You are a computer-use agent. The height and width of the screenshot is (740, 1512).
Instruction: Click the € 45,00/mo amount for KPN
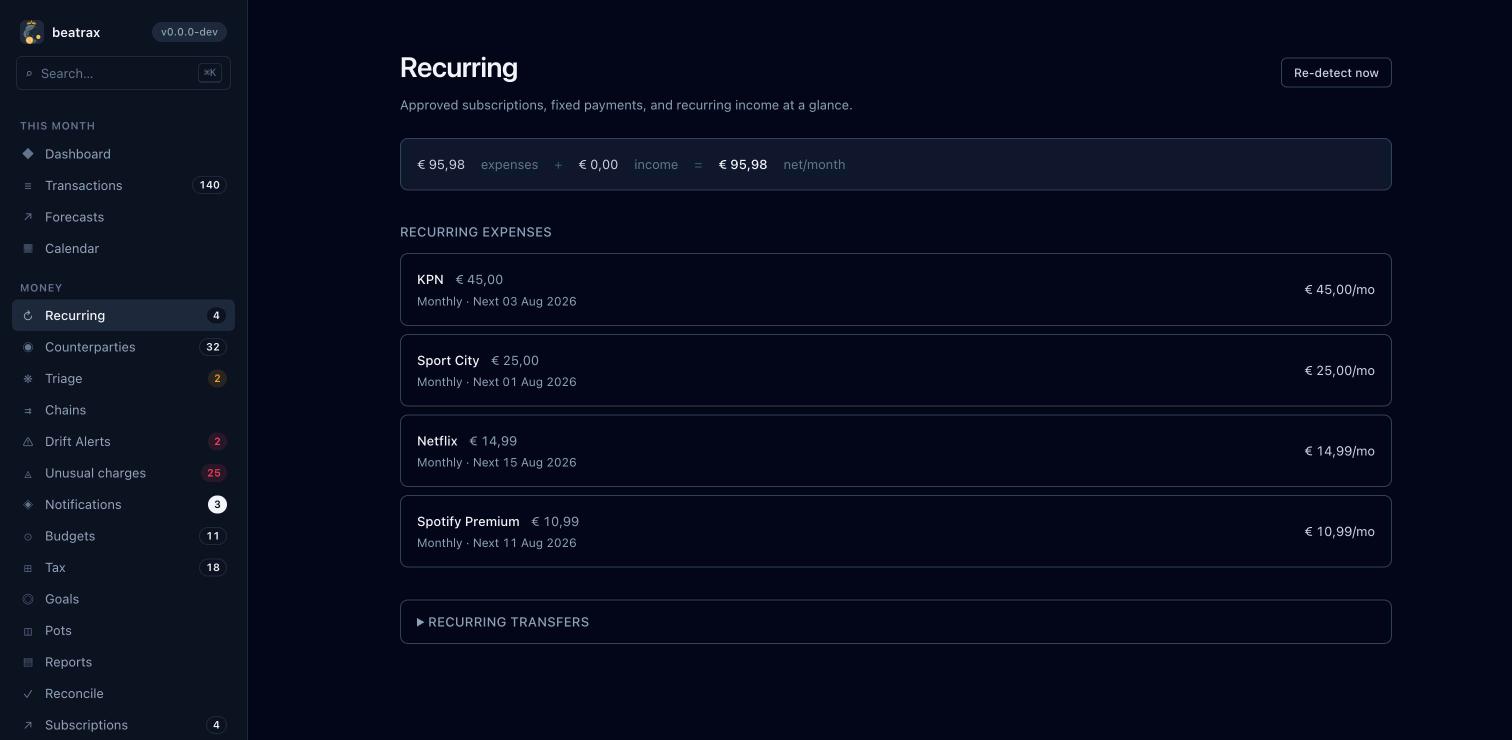1339,289
